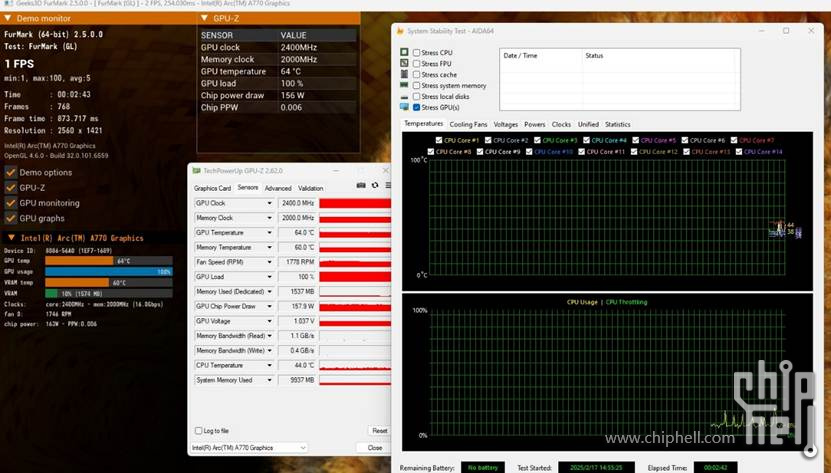This screenshot has width=831, height=473.
Task: Open GPU Temperature sensor dropdown
Action: [269, 233]
